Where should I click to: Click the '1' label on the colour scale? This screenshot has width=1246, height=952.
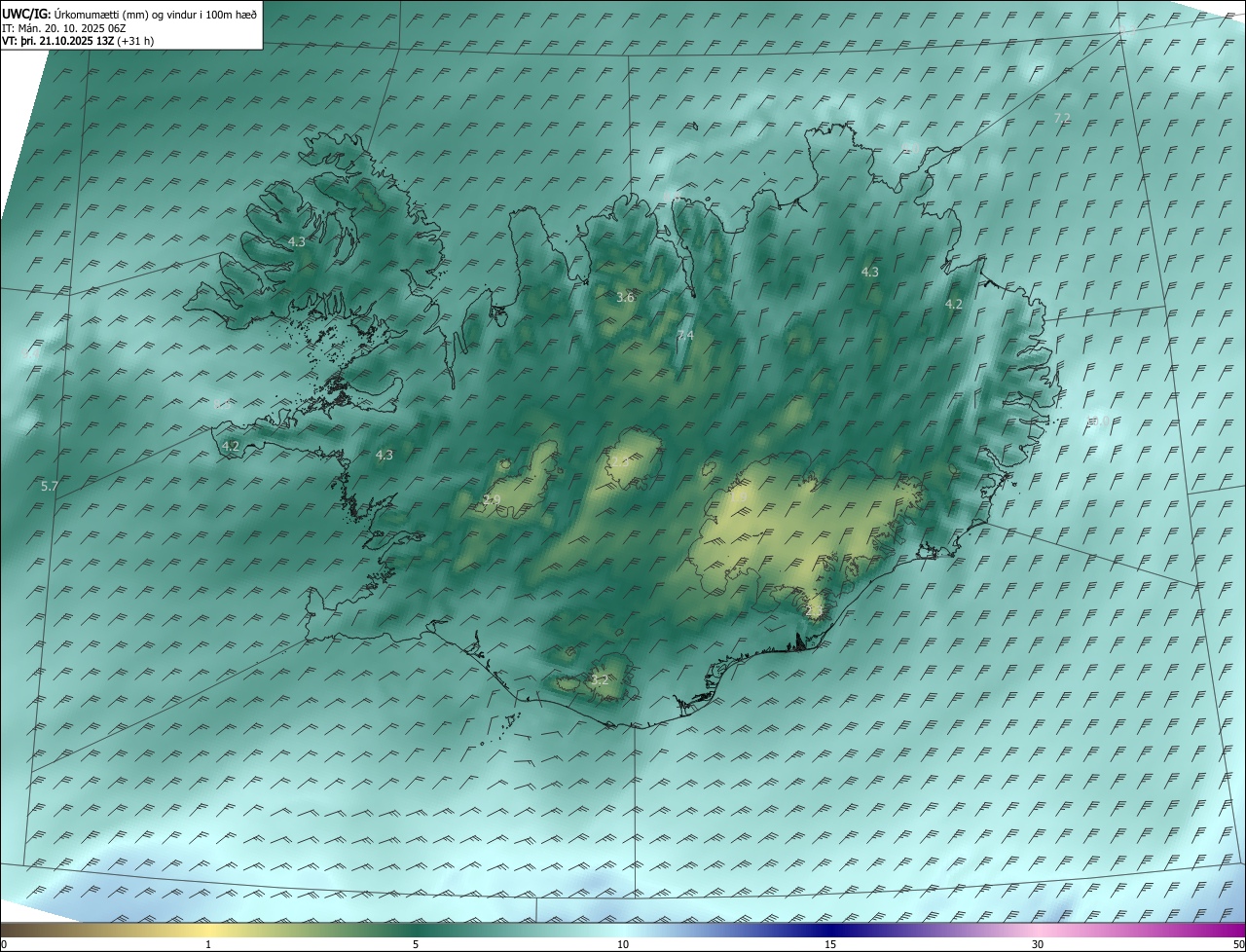[x=208, y=944]
